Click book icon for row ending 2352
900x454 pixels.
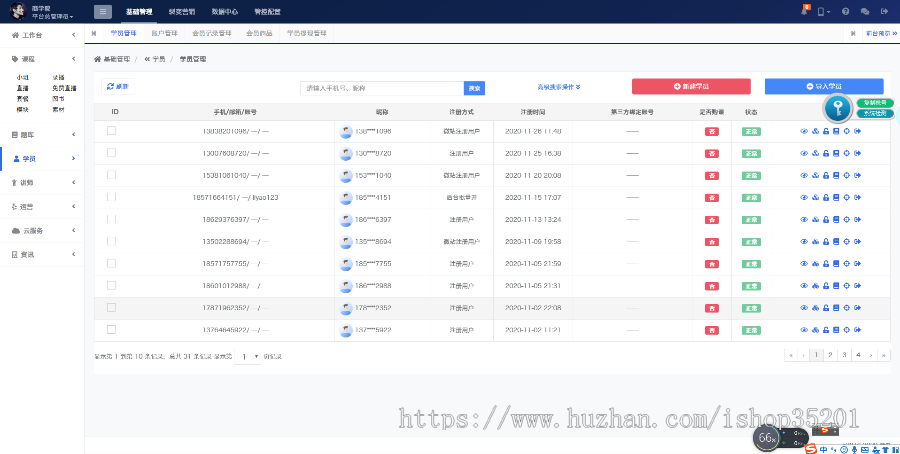(836, 308)
